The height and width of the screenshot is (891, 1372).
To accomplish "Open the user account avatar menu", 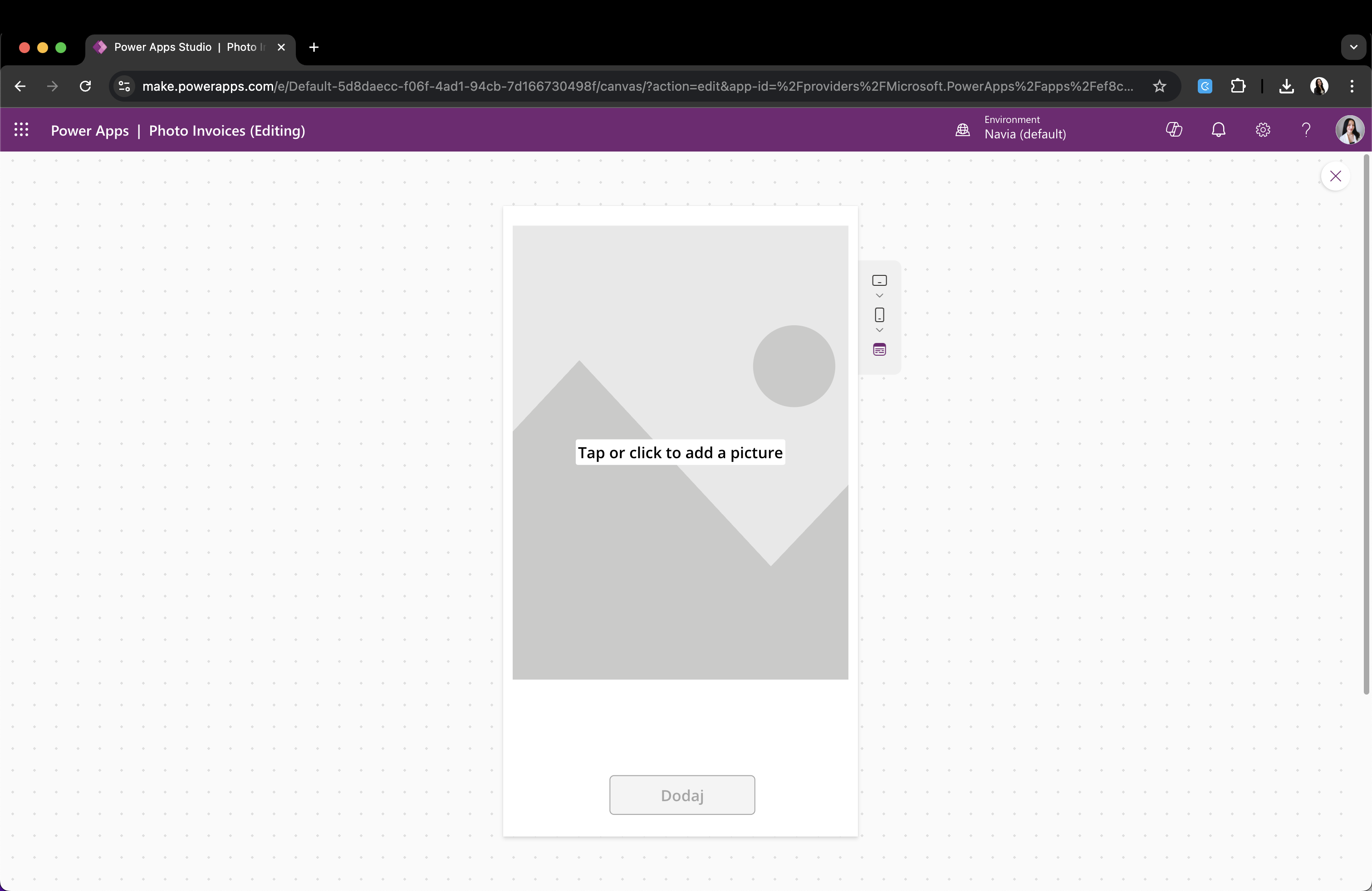I will tap(1349, 130).
